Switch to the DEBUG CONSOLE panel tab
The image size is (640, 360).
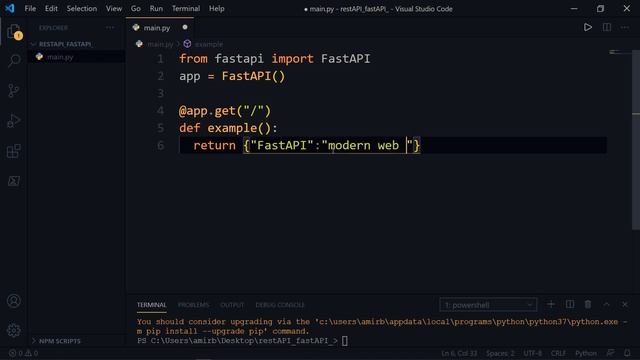[x=280, y=305]
